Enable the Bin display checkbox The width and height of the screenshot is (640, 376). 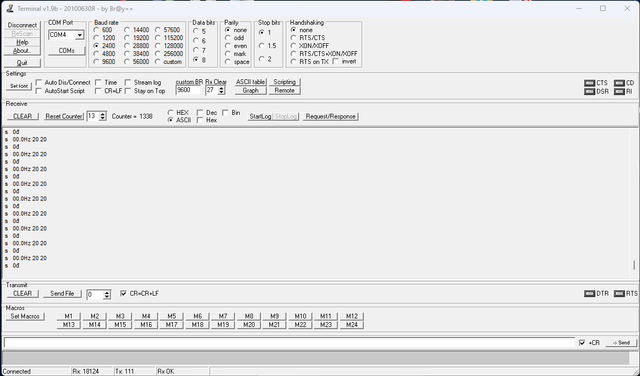tap(225, 113)
